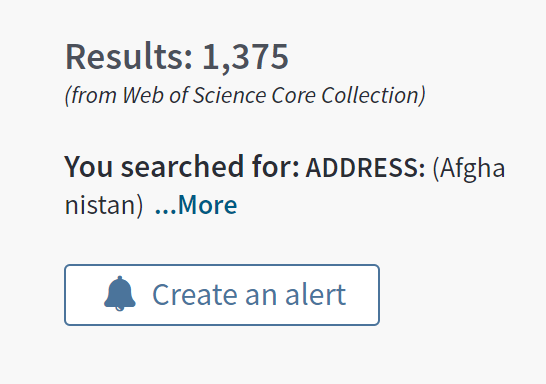The image size is (546, 384).
Task: Expand search query with ...More link
Action: coord(196,205)
